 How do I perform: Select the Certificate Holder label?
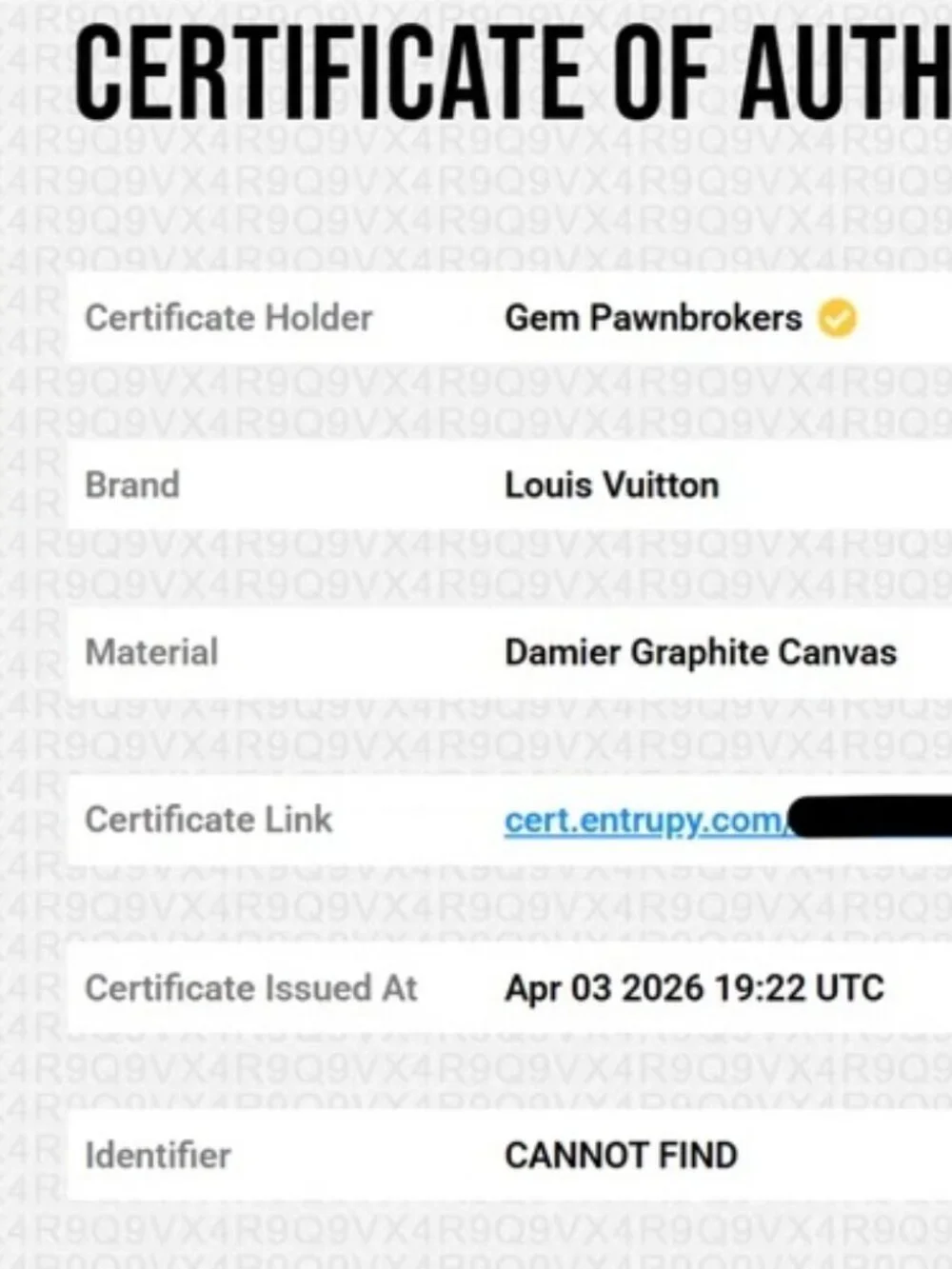click(228, 318)
